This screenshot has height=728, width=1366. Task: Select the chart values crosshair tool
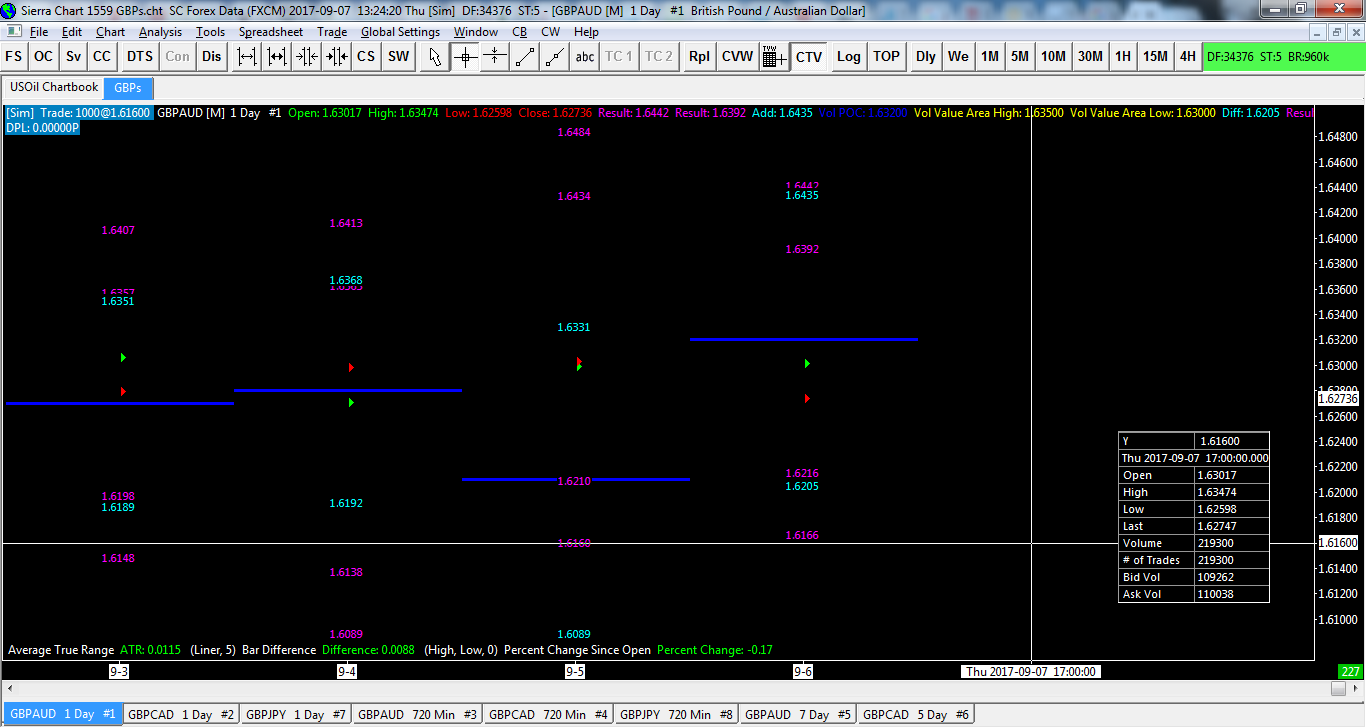(465, 56)
